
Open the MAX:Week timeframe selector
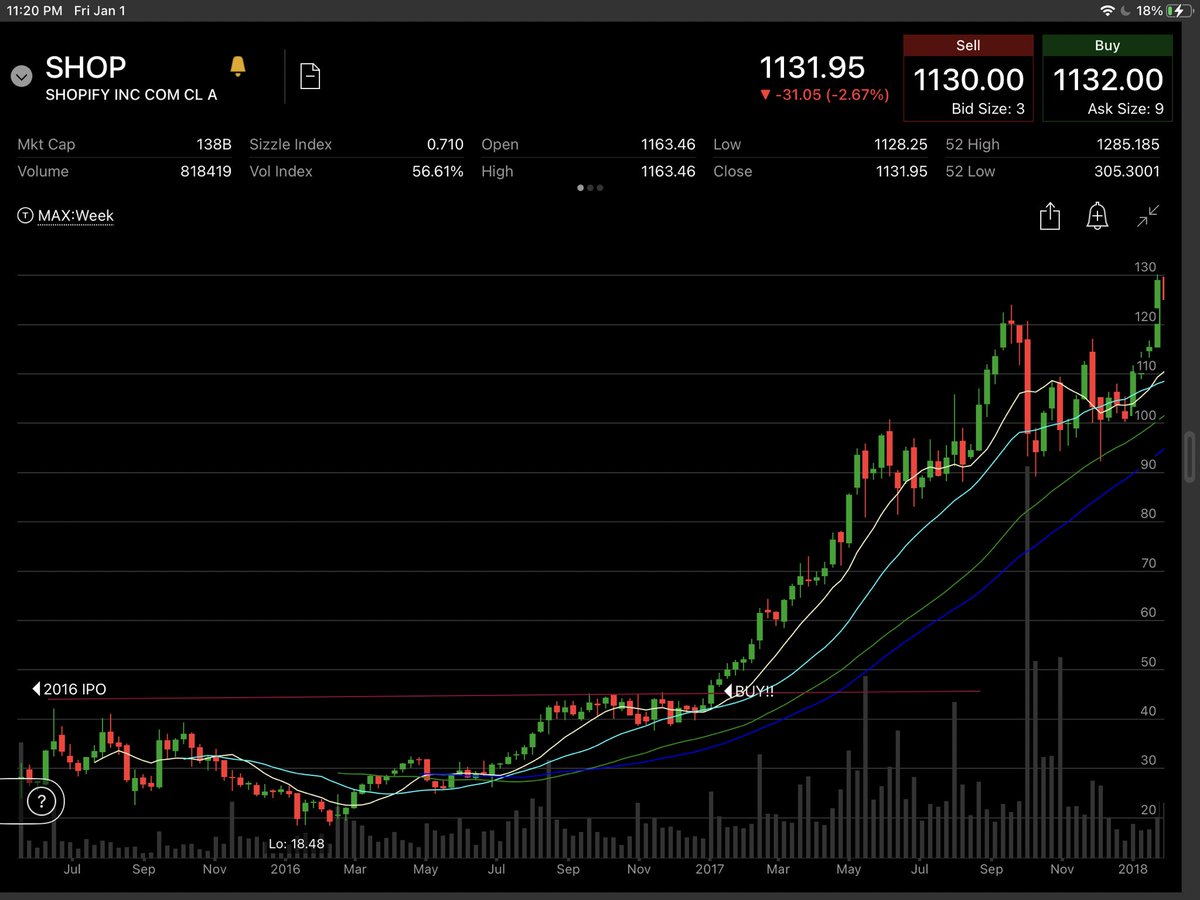pos(73,215)
